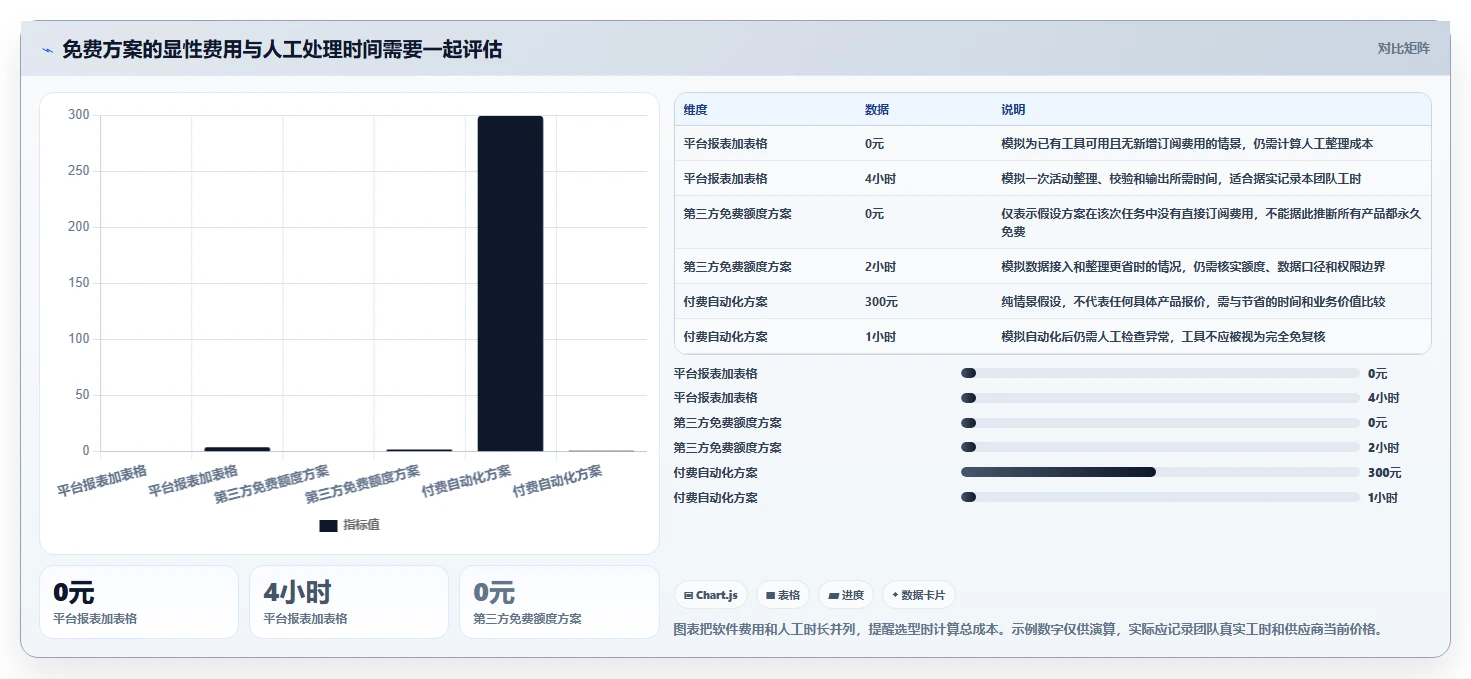Screen dimensions: 1471x679
Task: Click the 付费自动化方案 table cell in the 300元 row
Action: 726,302
